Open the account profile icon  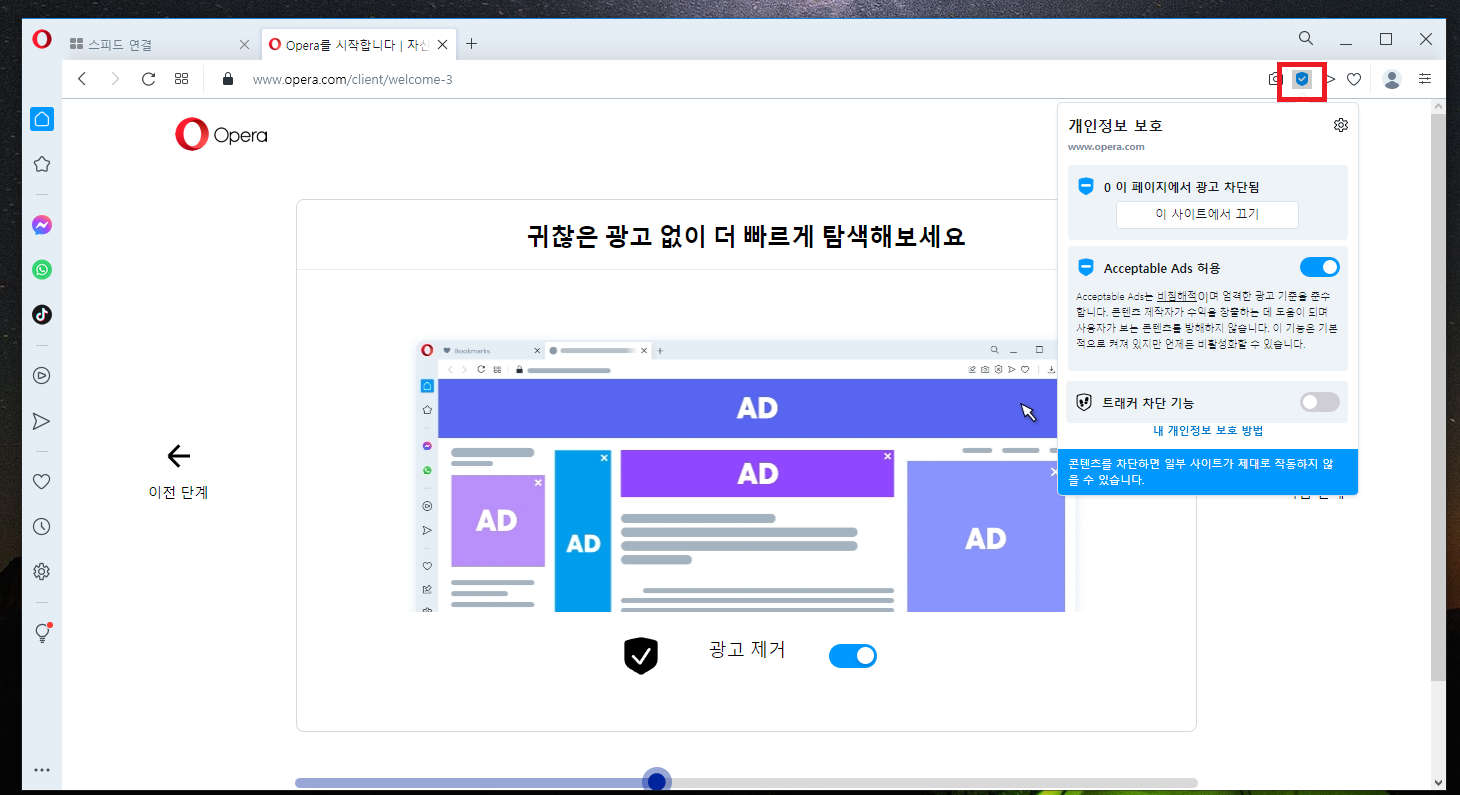pyautogui.click(x=1392, y=79)
